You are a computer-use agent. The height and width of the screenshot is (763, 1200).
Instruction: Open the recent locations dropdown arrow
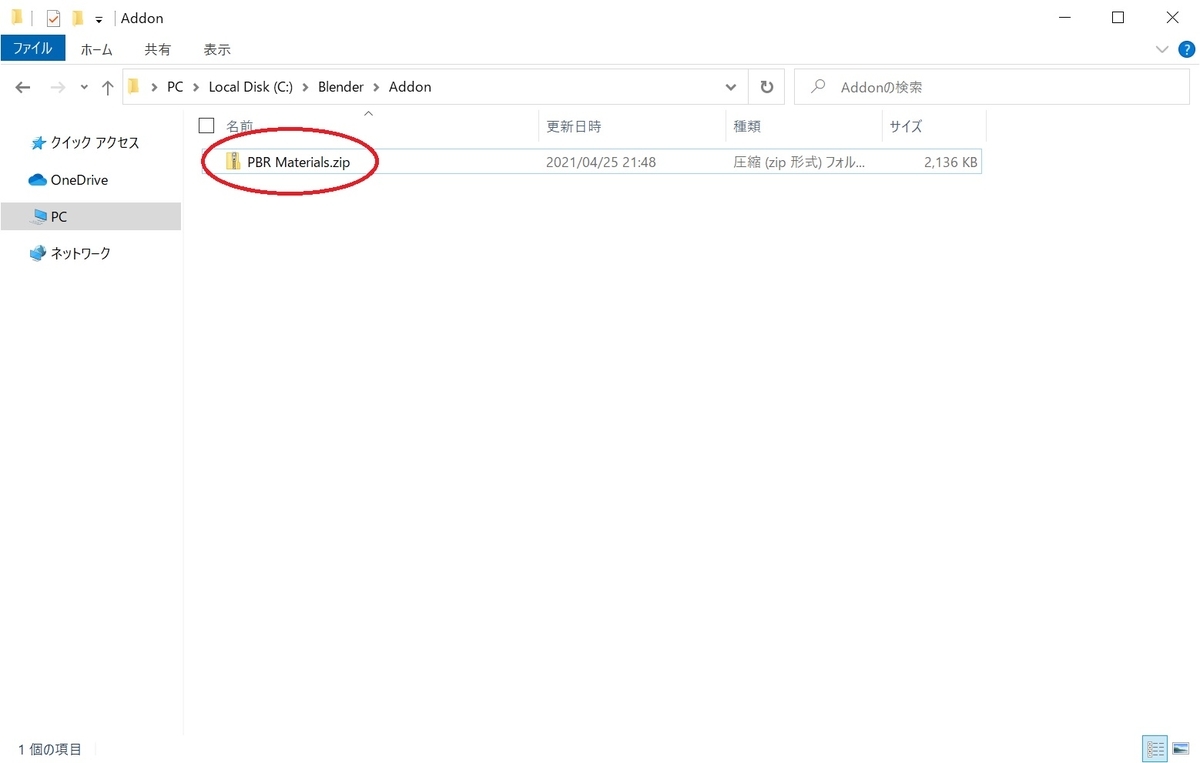84,87
